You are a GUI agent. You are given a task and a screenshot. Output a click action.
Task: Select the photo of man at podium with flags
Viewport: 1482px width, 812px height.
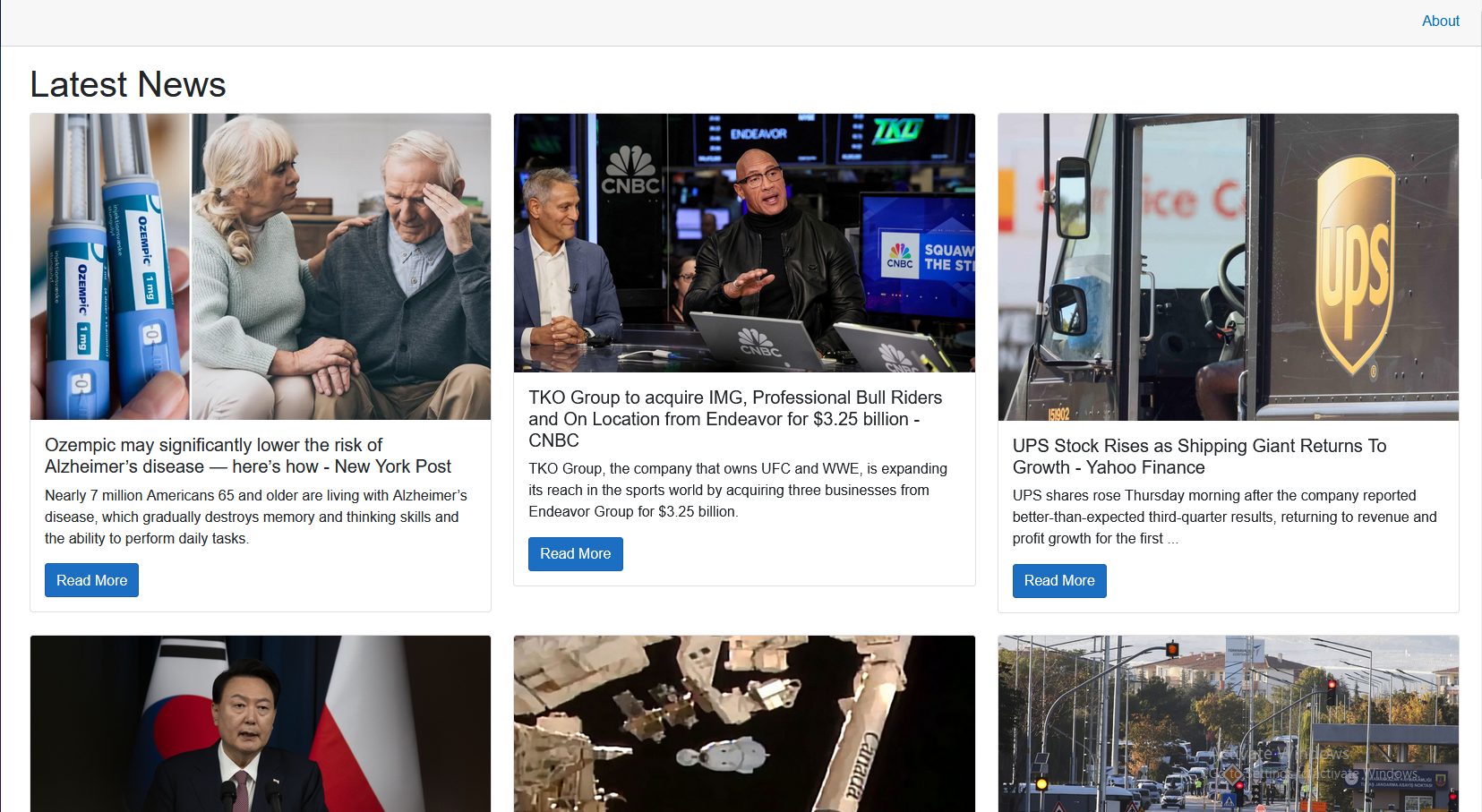pyautogui.click(x=260, y=723)
